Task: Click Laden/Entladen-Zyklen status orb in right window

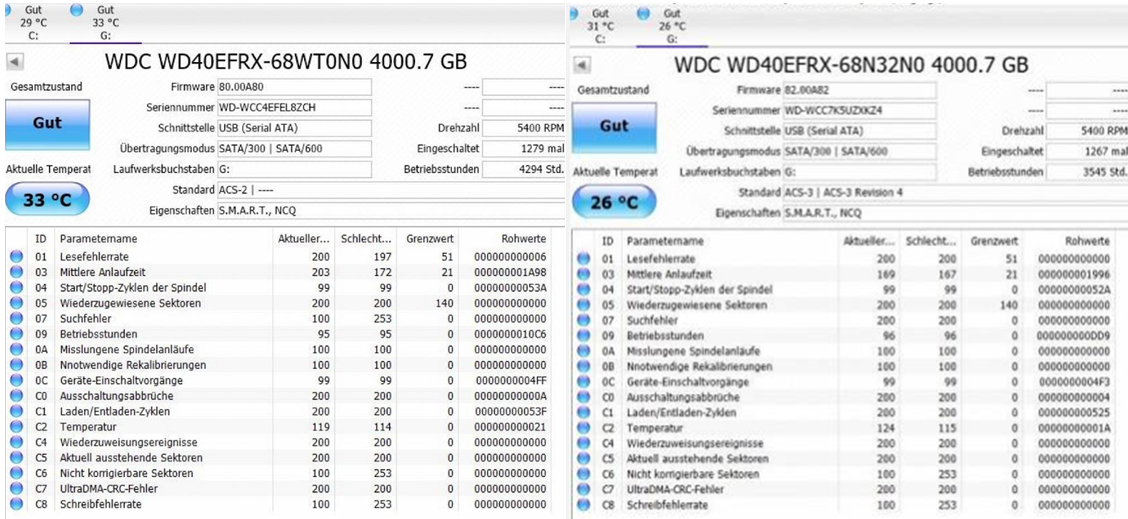Action: (x=583, y=413)
